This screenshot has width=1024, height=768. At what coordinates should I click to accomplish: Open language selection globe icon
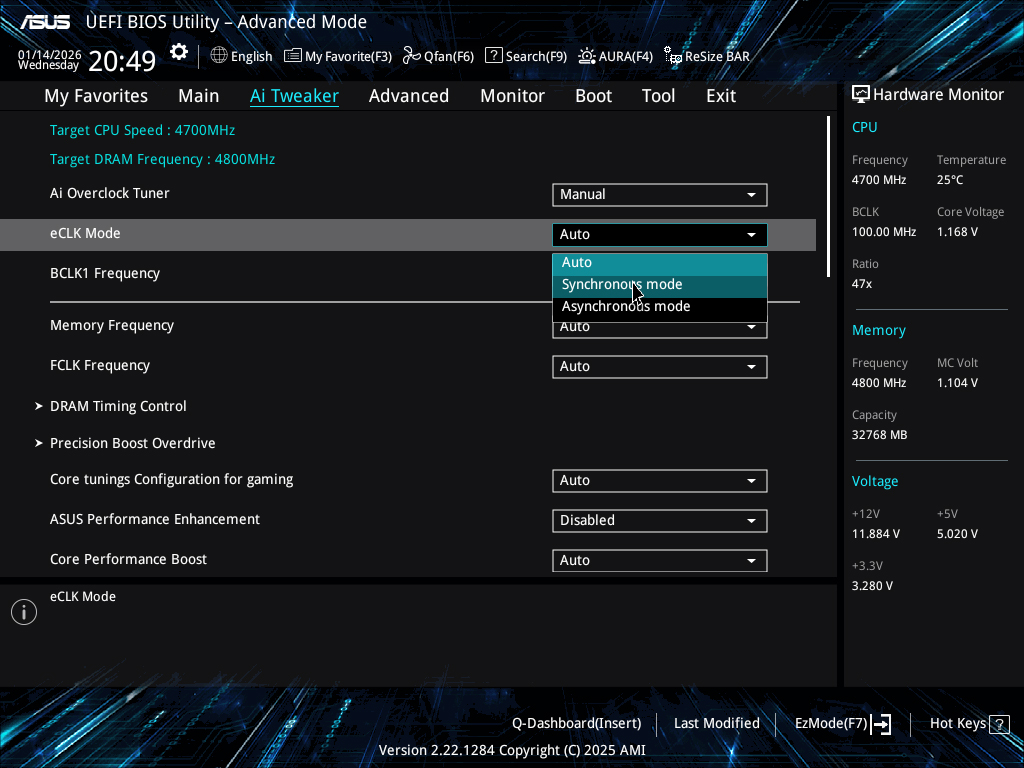click(x=219, y=56)
